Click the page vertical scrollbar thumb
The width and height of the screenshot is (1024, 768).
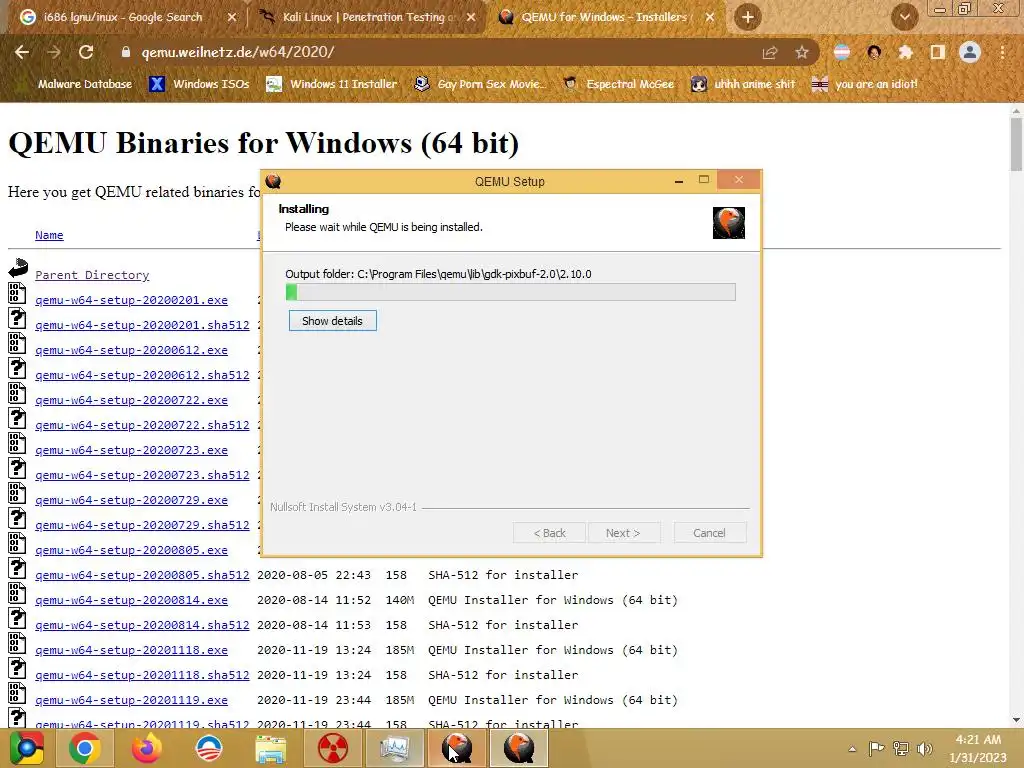[1016, 144]
